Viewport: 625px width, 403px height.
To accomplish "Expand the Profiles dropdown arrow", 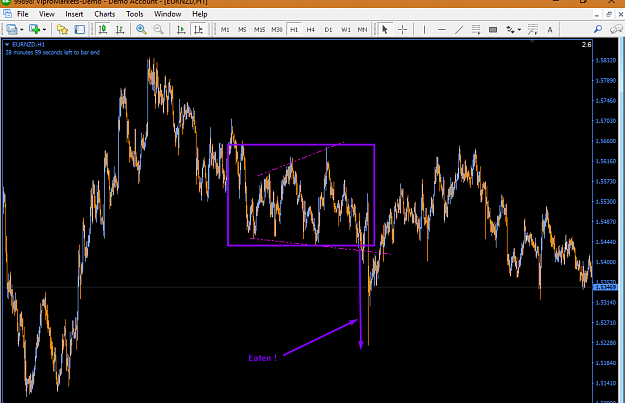I will [x=44, y=29].
